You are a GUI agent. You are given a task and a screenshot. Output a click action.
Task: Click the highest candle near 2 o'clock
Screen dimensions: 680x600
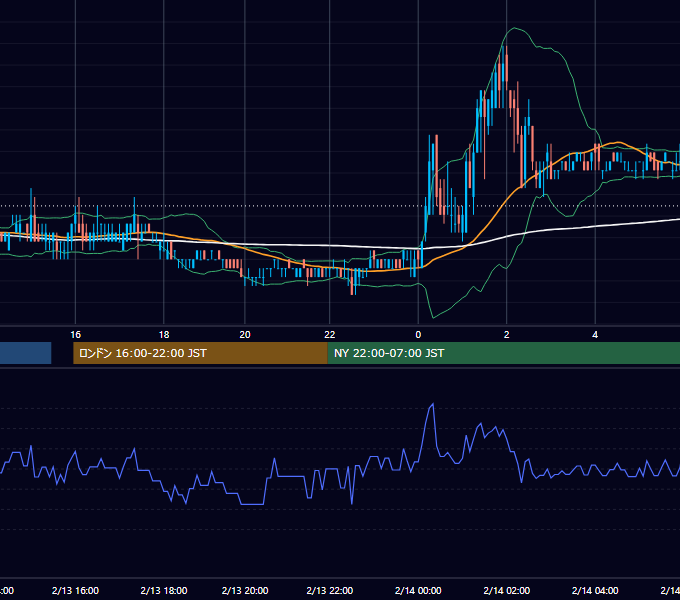(506, 68)
